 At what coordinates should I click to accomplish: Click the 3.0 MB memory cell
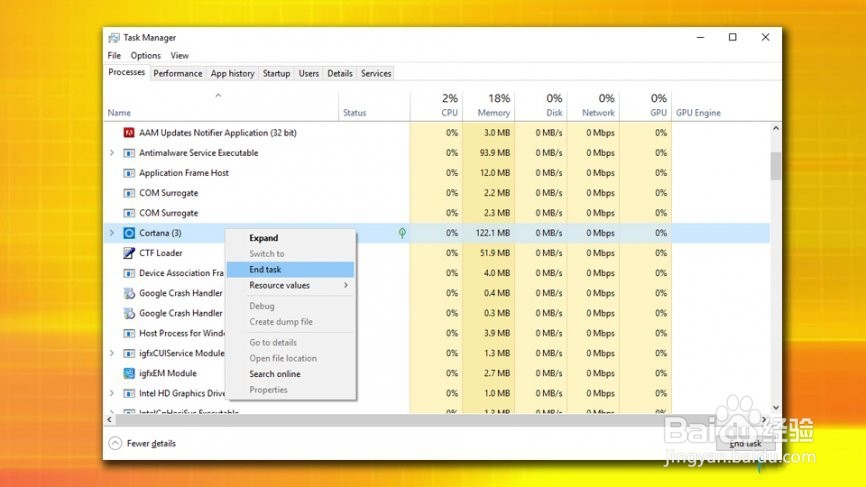coord(489,133)
